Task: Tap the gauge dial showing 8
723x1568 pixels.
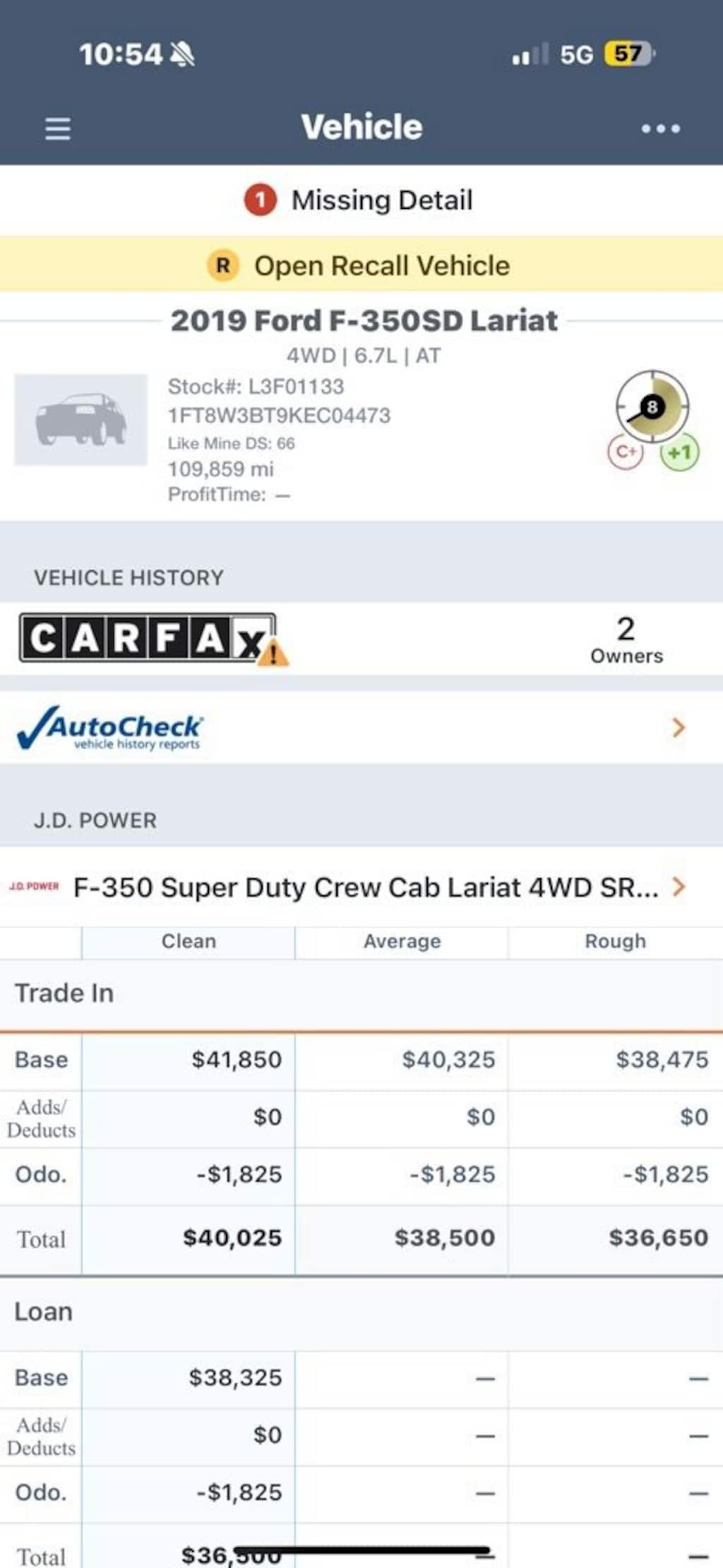Action: pyautogui.click(x=652, y=406)
